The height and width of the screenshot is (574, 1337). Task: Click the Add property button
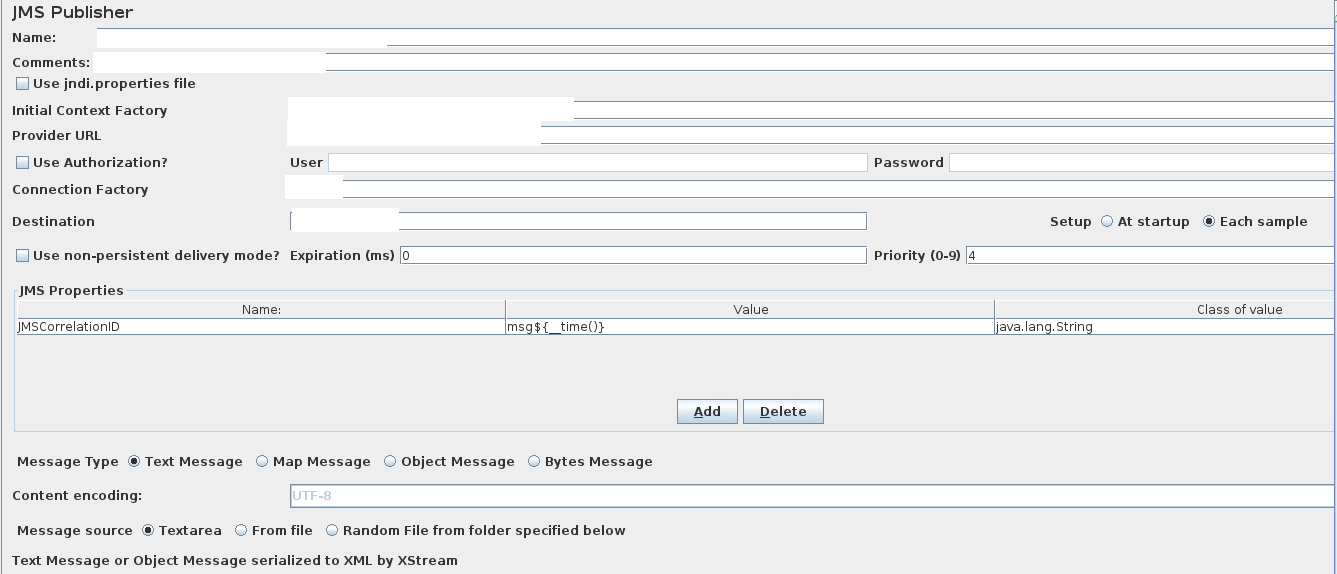pos(707,412)
